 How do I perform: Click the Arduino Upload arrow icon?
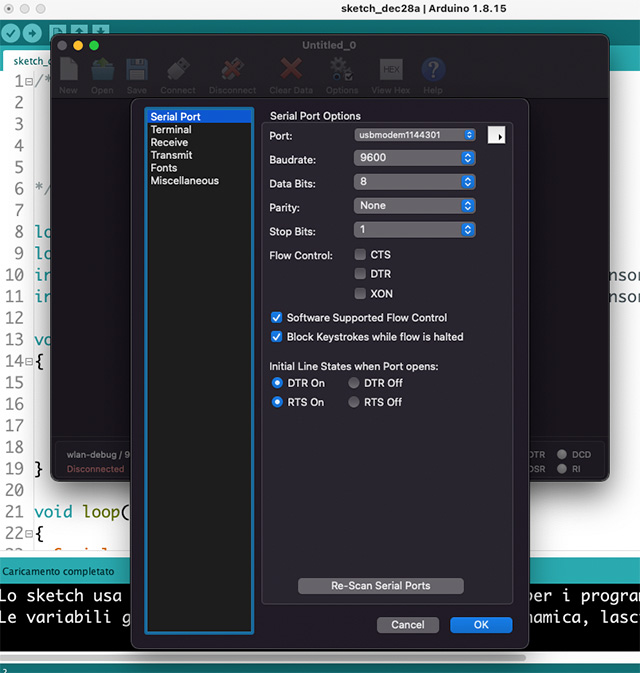pyautogui.click(x=33, y=33)
